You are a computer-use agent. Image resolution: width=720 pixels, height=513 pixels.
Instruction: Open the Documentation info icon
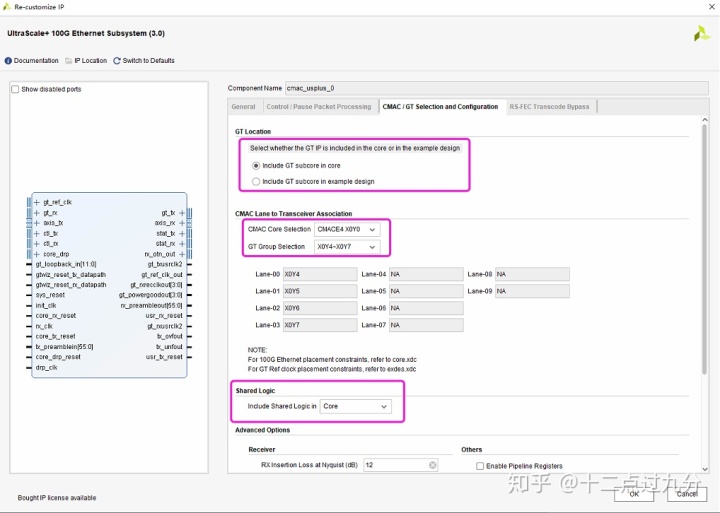pyautogui.click(x=8, y=61)
